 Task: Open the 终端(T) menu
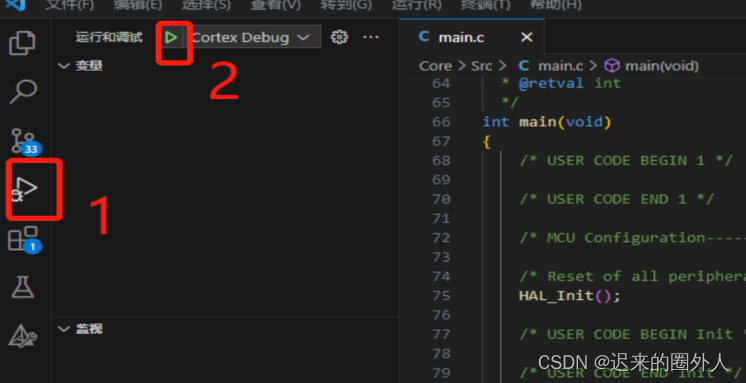(x=485, y=5)
